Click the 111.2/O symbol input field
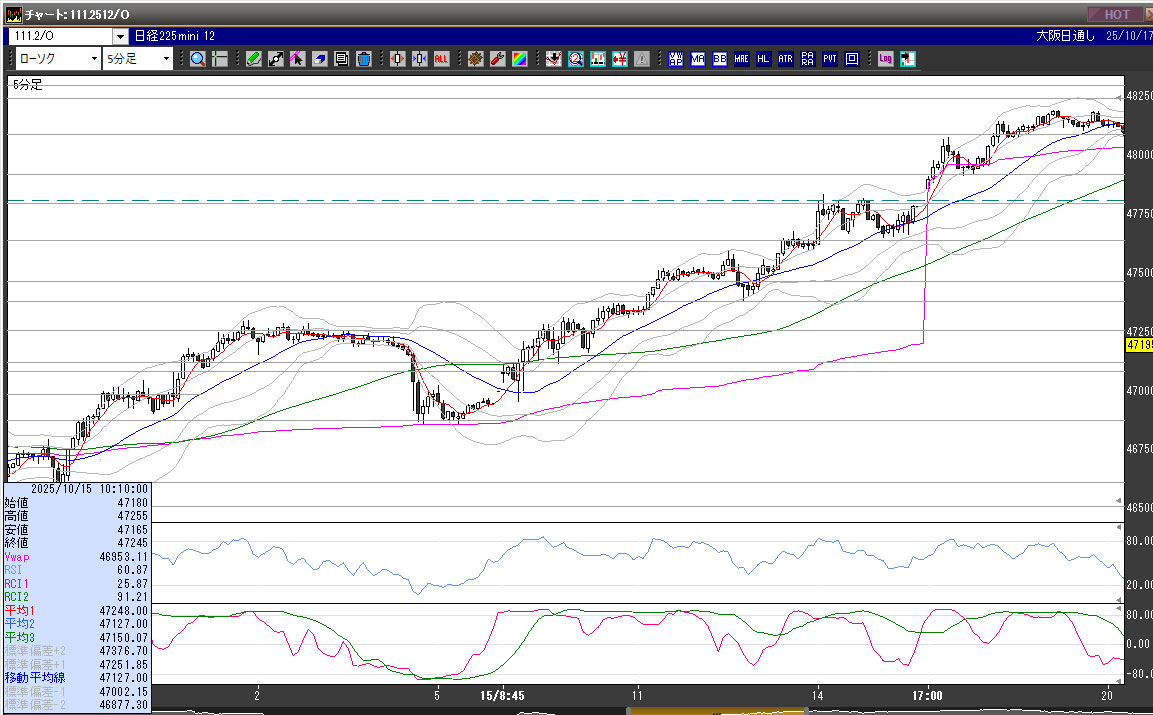The image size is (1153, 715). [60, 36]
